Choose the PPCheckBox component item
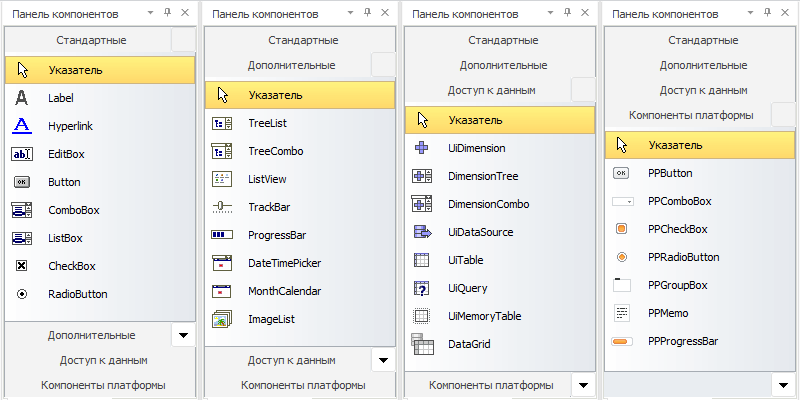 677,229
